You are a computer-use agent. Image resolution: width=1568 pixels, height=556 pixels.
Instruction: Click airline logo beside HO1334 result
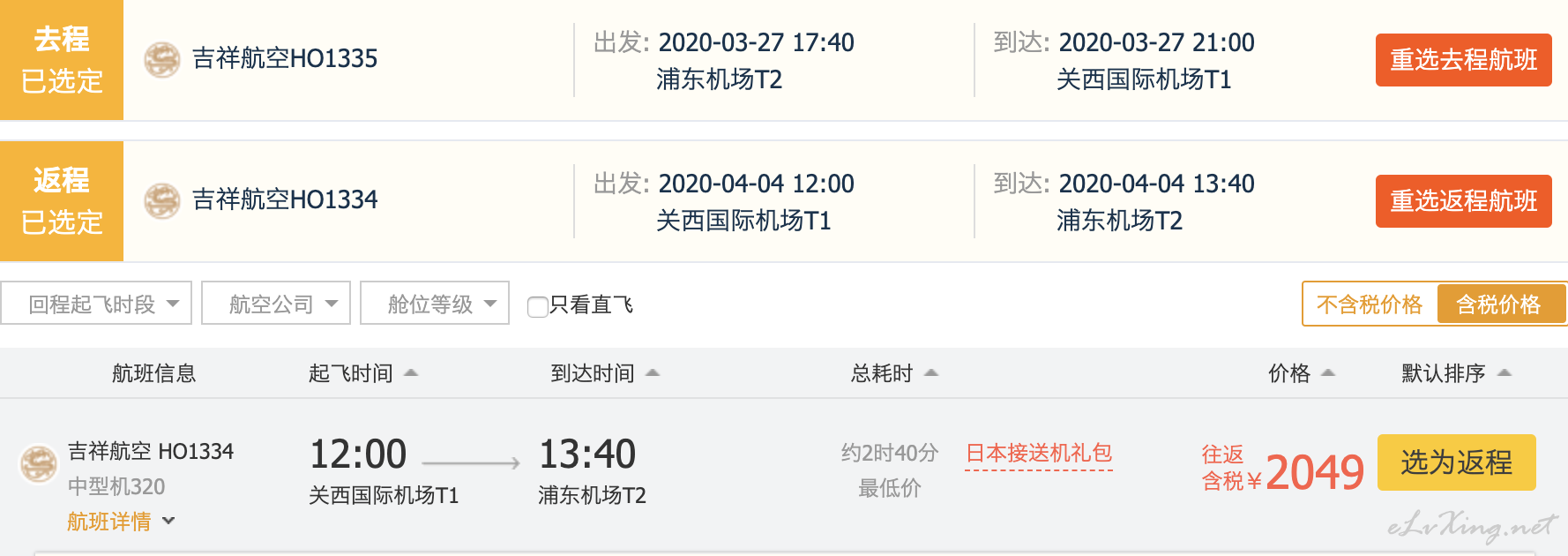(39, 464)
